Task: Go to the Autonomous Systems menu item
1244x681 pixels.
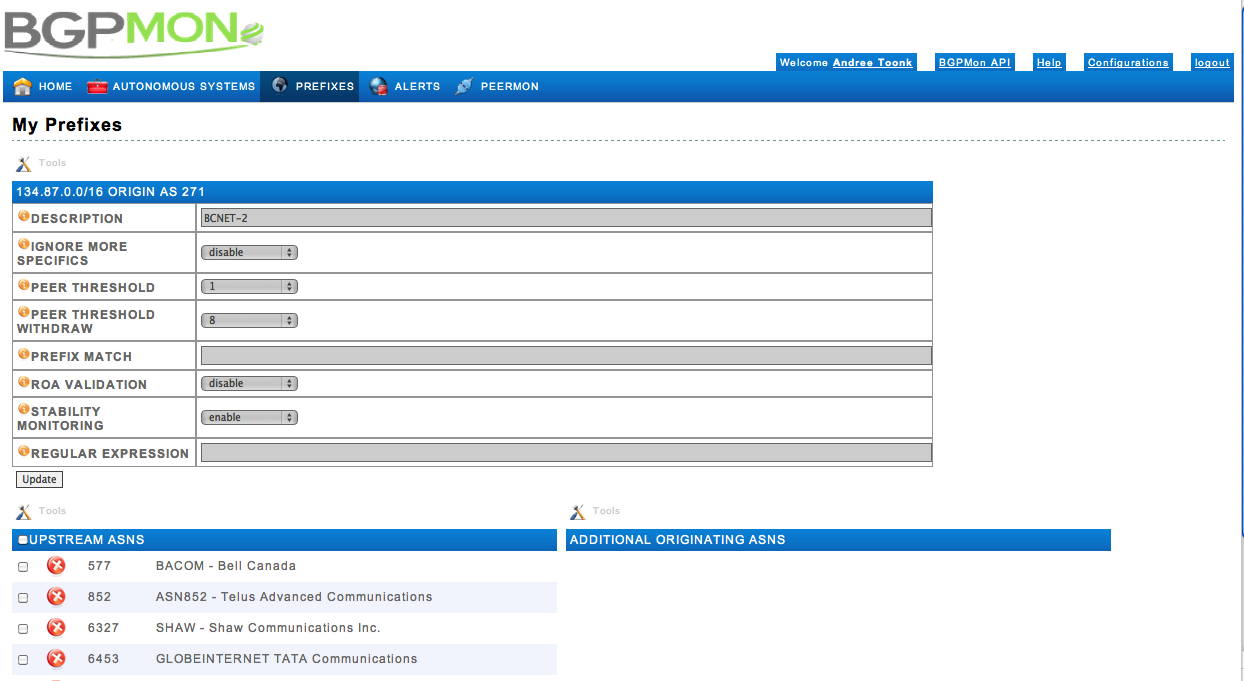Action: 183,87
